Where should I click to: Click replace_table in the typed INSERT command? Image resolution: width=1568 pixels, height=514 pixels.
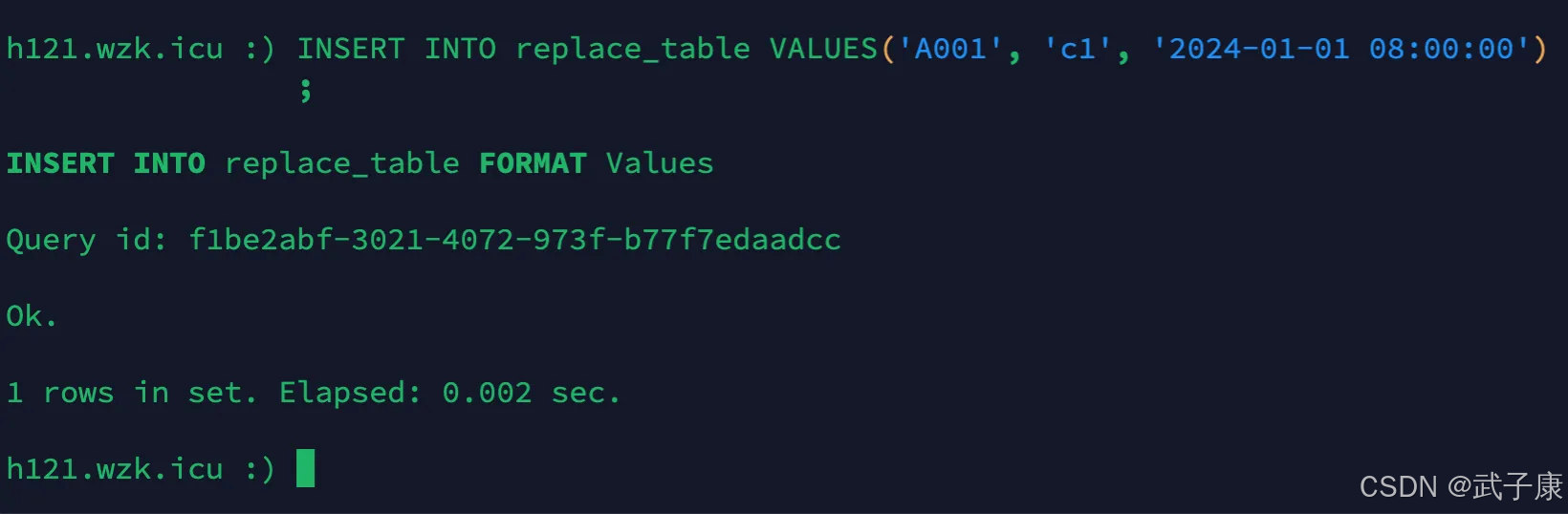(x=632, y=49)
